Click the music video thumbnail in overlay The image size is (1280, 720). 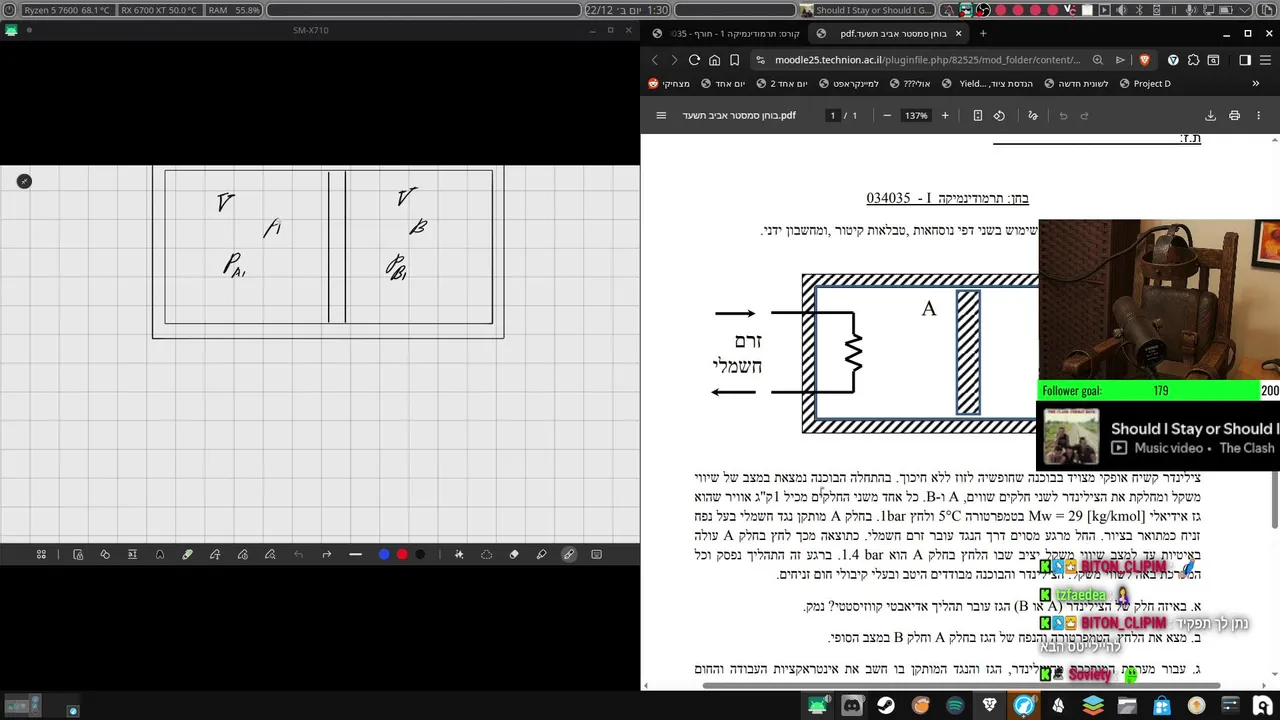(1071, 437)
